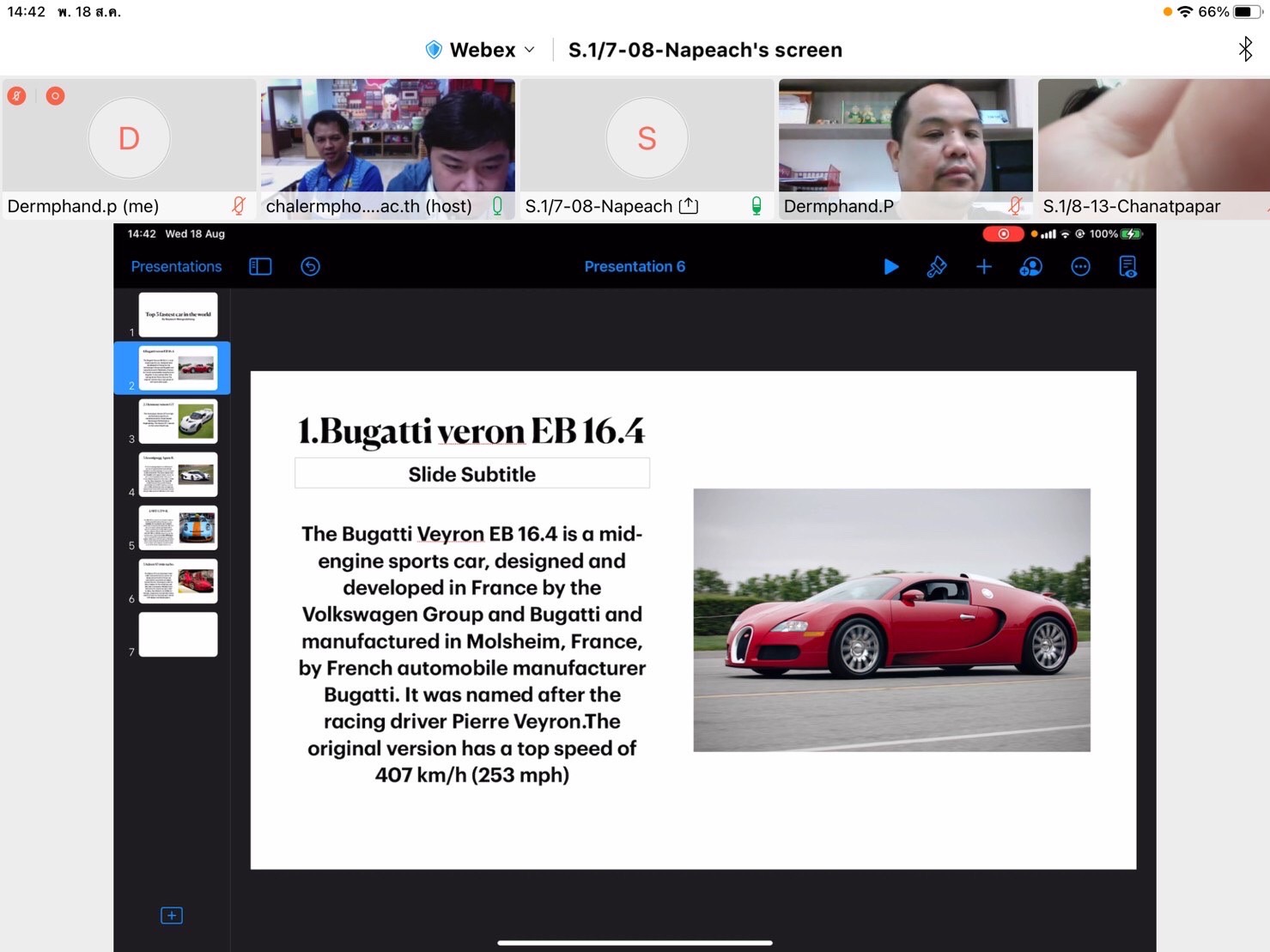The width and height of the screenshot is (1270, 952).
Task: Select the S.1/8-13-Chanatpapar video tile
Action: click(x=1153, y=149)
